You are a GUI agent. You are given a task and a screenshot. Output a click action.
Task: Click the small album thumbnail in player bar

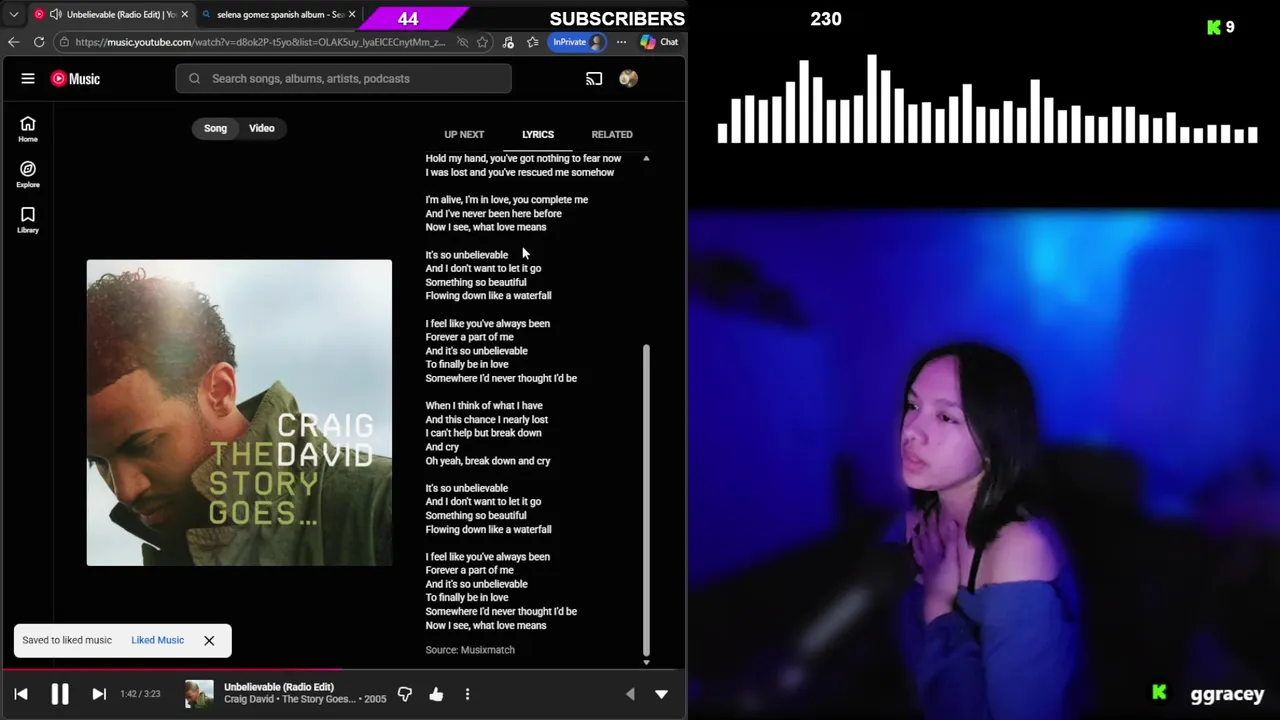(x=199, y=694)
